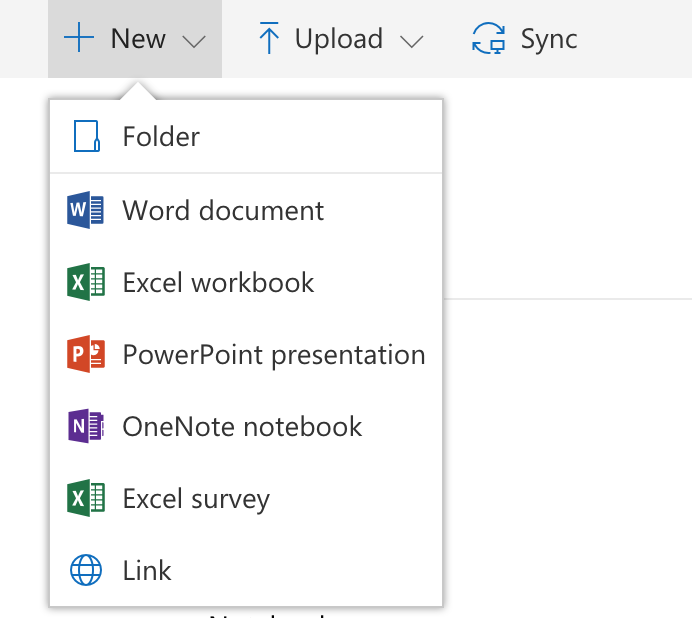Click the circular Sync arrows icon
This screenshot has height=618, width=692.
pos(489,39)
